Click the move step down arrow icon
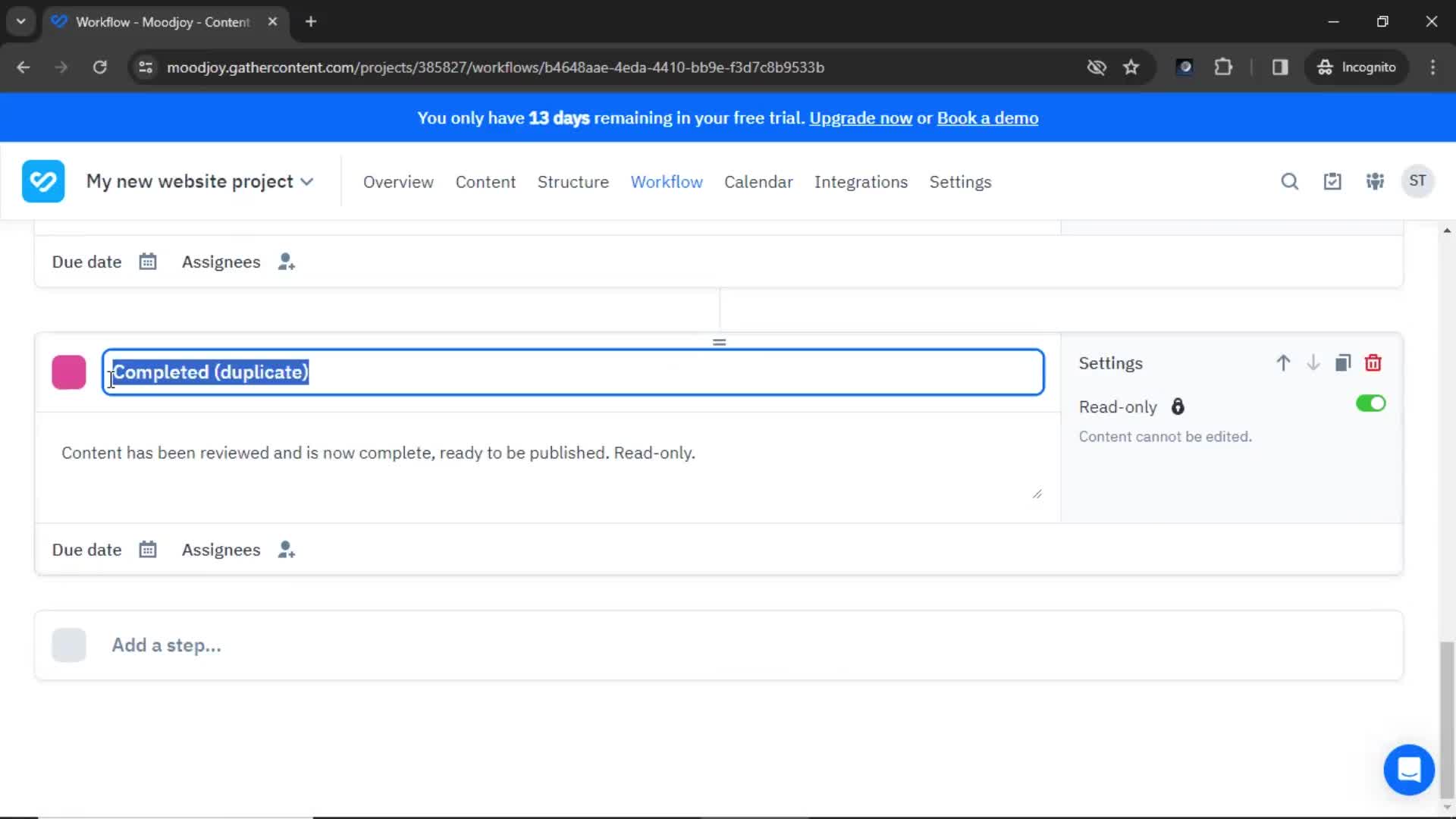 [1313, 362]
